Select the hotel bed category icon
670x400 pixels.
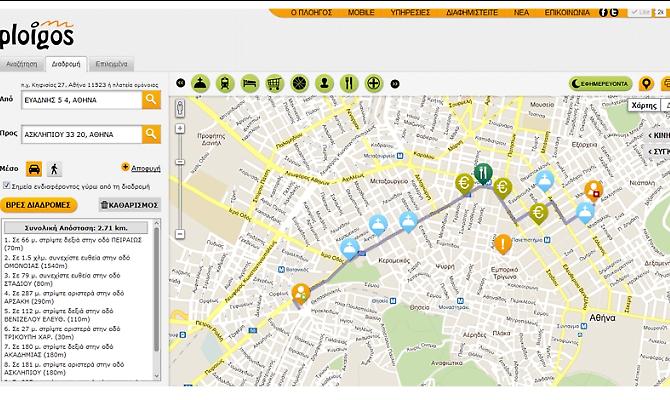pyautogui.click(x=250, y=83)
